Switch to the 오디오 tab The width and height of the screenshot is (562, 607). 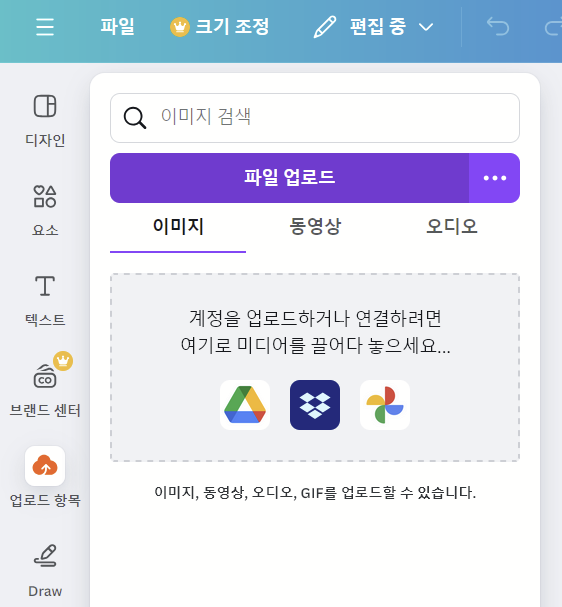tap(452, 226)
